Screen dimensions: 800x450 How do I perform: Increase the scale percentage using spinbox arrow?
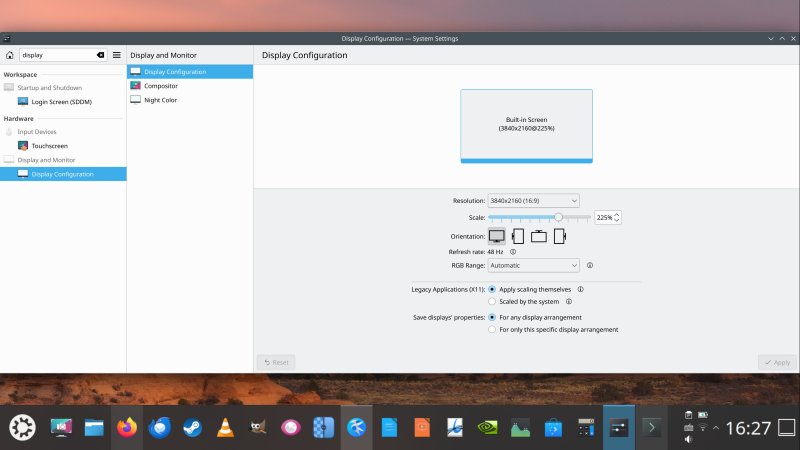pyautogui.click(x=617, y=214)
